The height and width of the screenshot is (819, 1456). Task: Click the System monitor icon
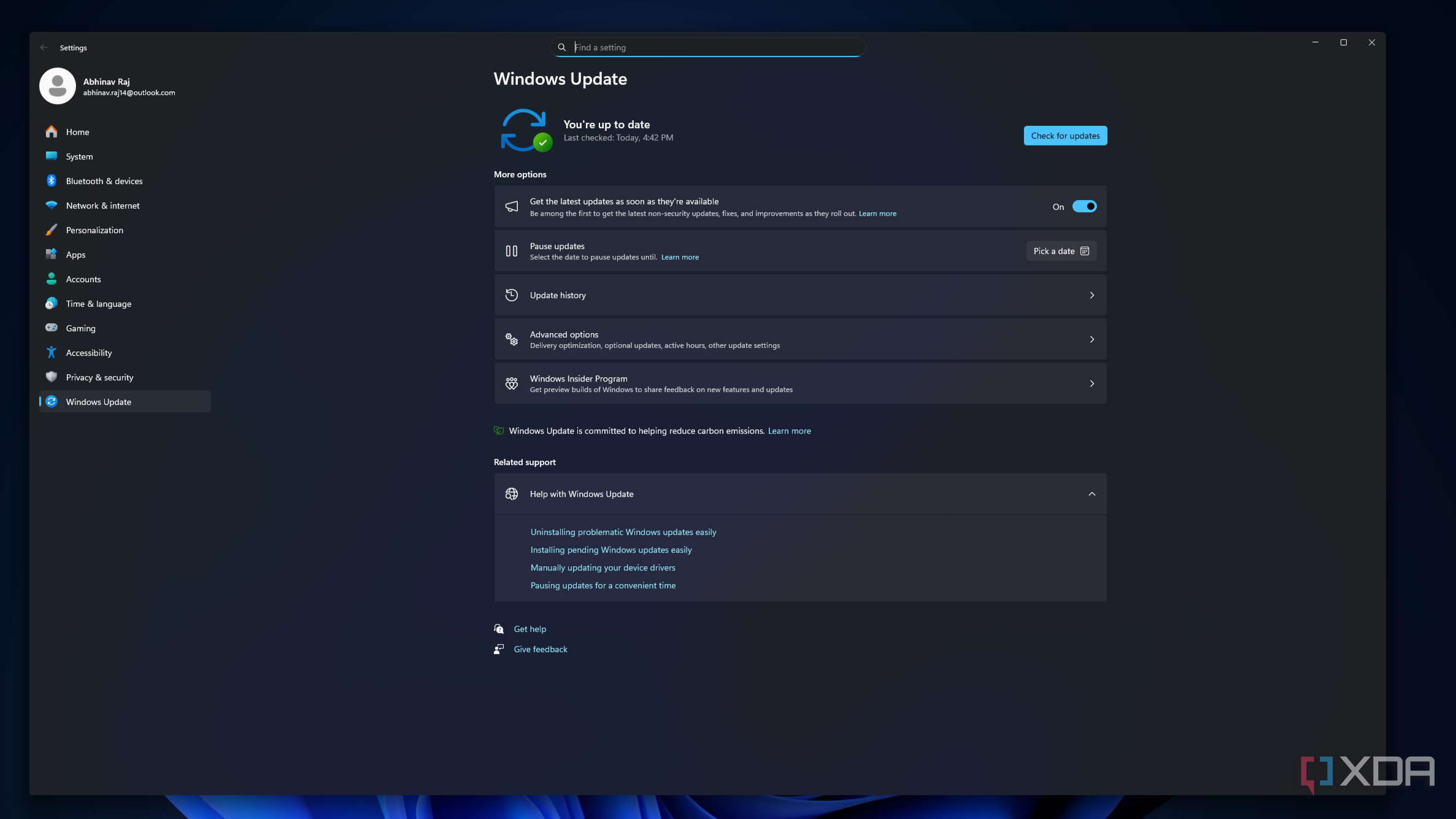(x=52, y=156)
